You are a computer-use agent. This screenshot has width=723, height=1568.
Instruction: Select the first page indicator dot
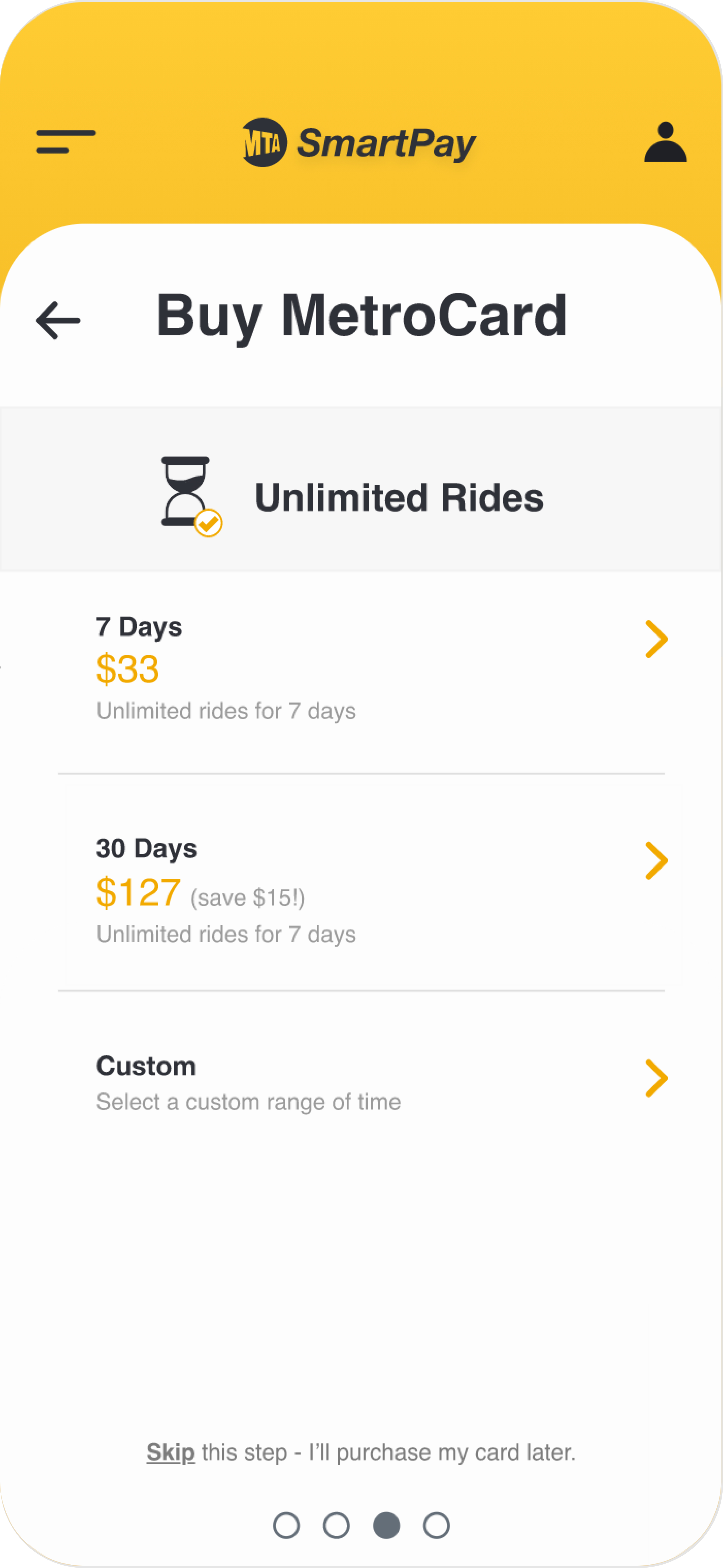[286, 1525]
